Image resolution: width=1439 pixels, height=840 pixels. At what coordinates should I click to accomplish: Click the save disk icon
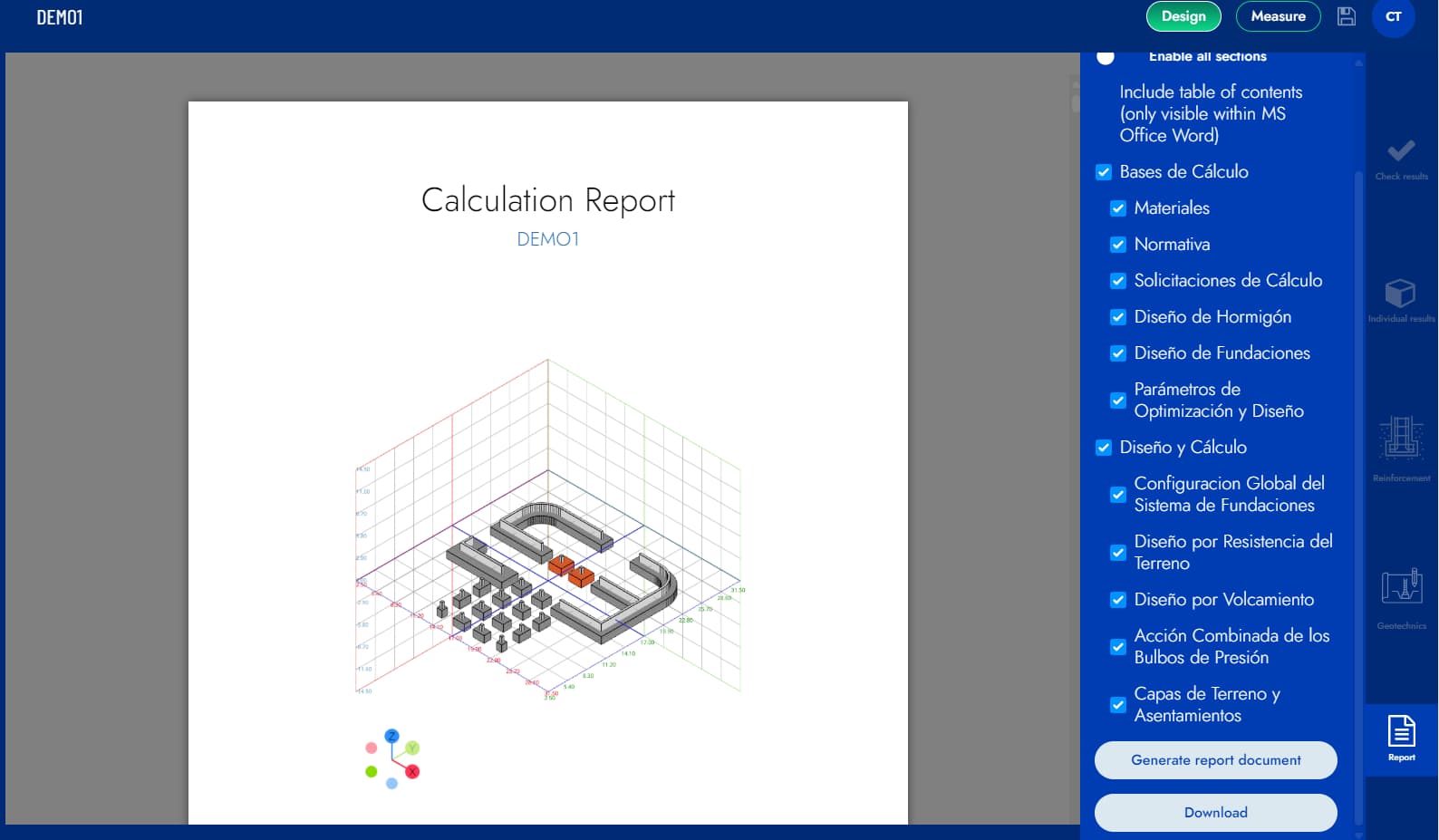click(1347, 16)
